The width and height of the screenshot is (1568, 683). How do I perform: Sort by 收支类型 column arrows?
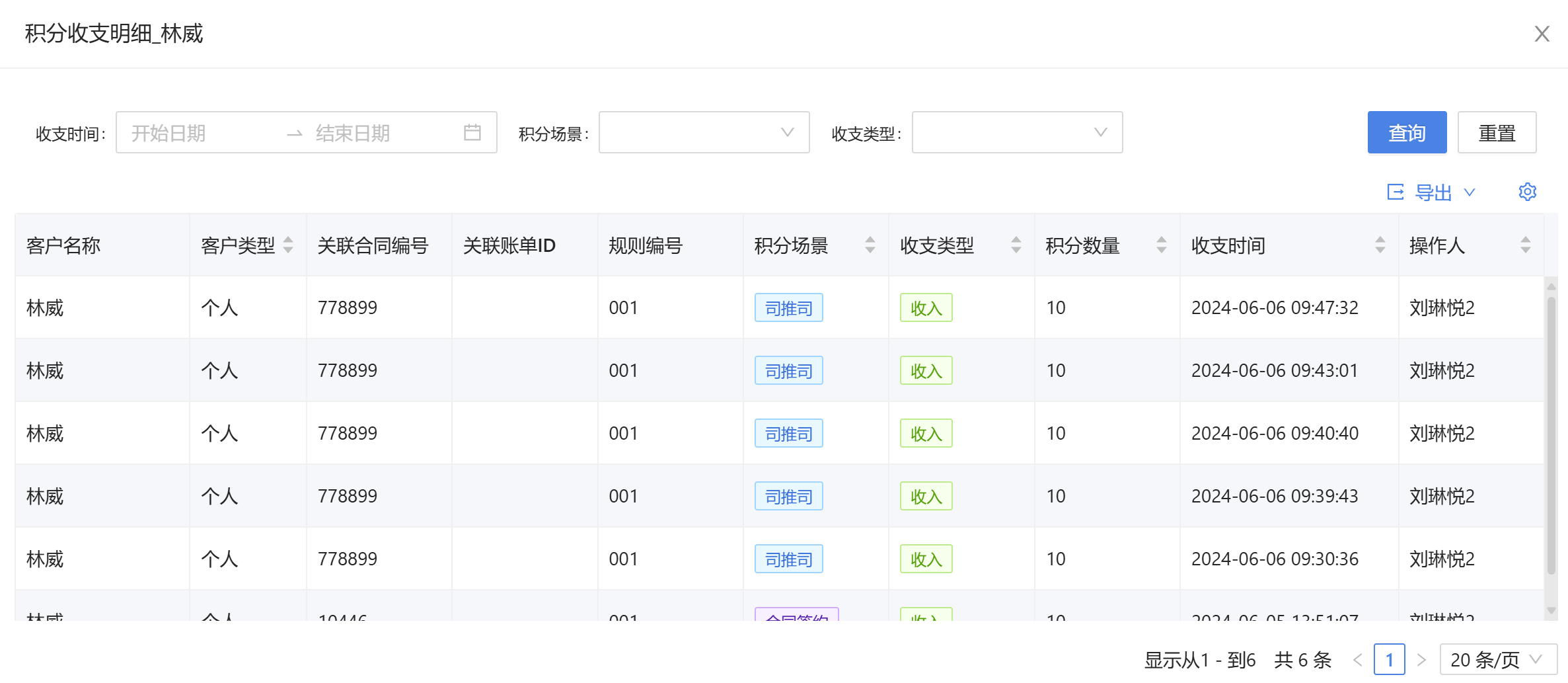tap(1016, 245)
